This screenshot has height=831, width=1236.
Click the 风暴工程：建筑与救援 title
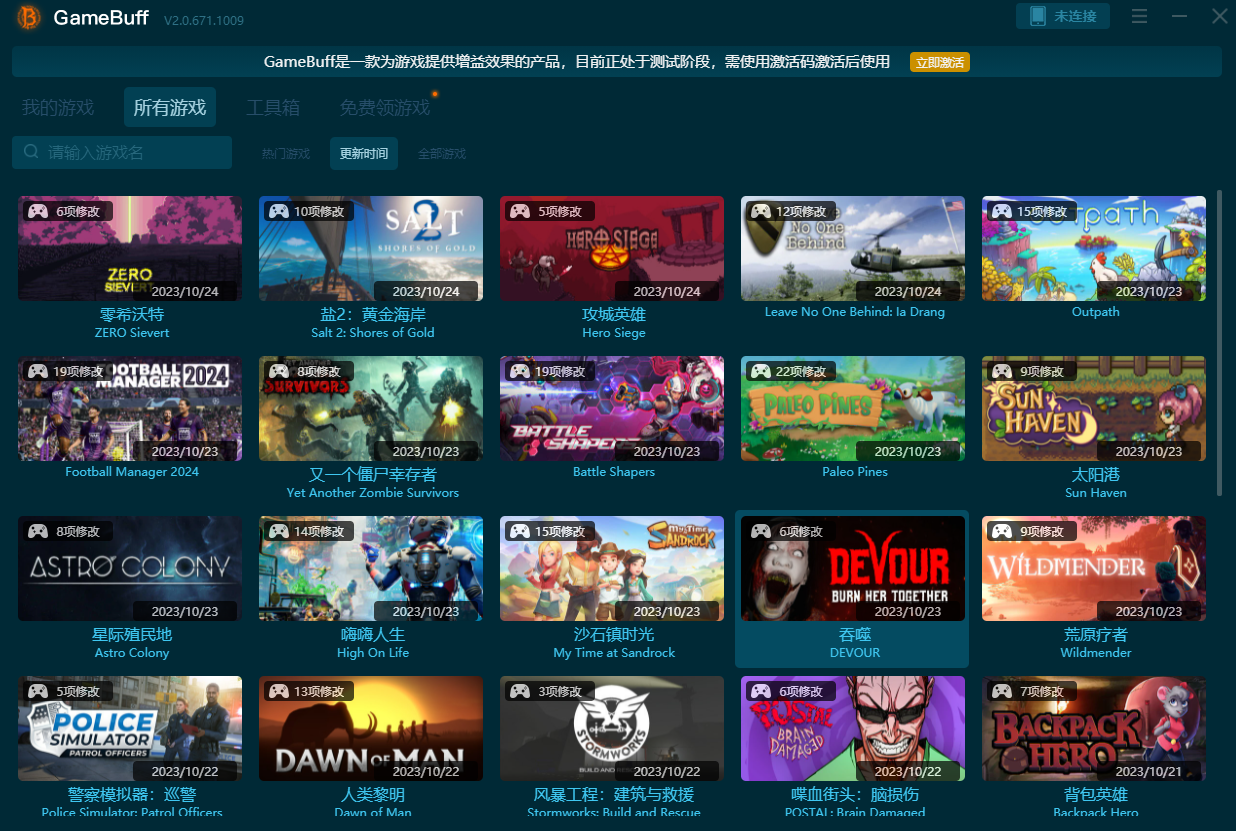(614, 794)
